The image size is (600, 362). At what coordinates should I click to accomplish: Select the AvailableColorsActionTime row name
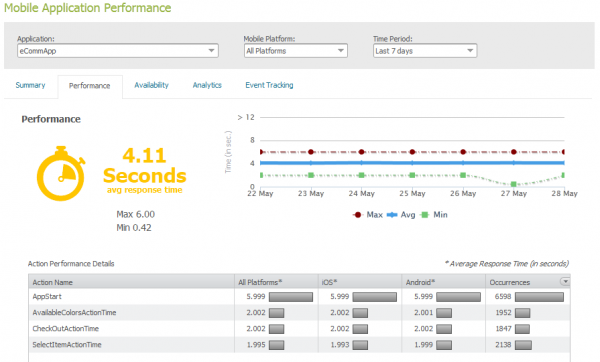74,313
